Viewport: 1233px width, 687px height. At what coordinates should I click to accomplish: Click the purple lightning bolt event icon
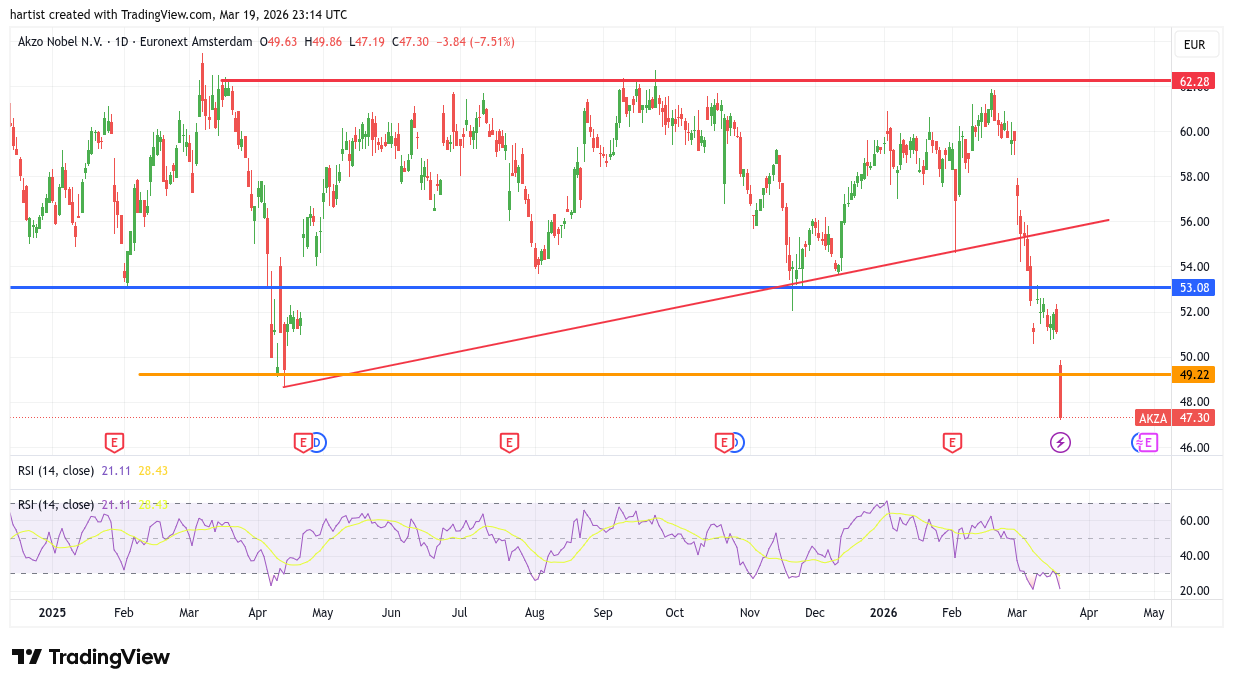pyautogui.click(x=1060, y=442)
